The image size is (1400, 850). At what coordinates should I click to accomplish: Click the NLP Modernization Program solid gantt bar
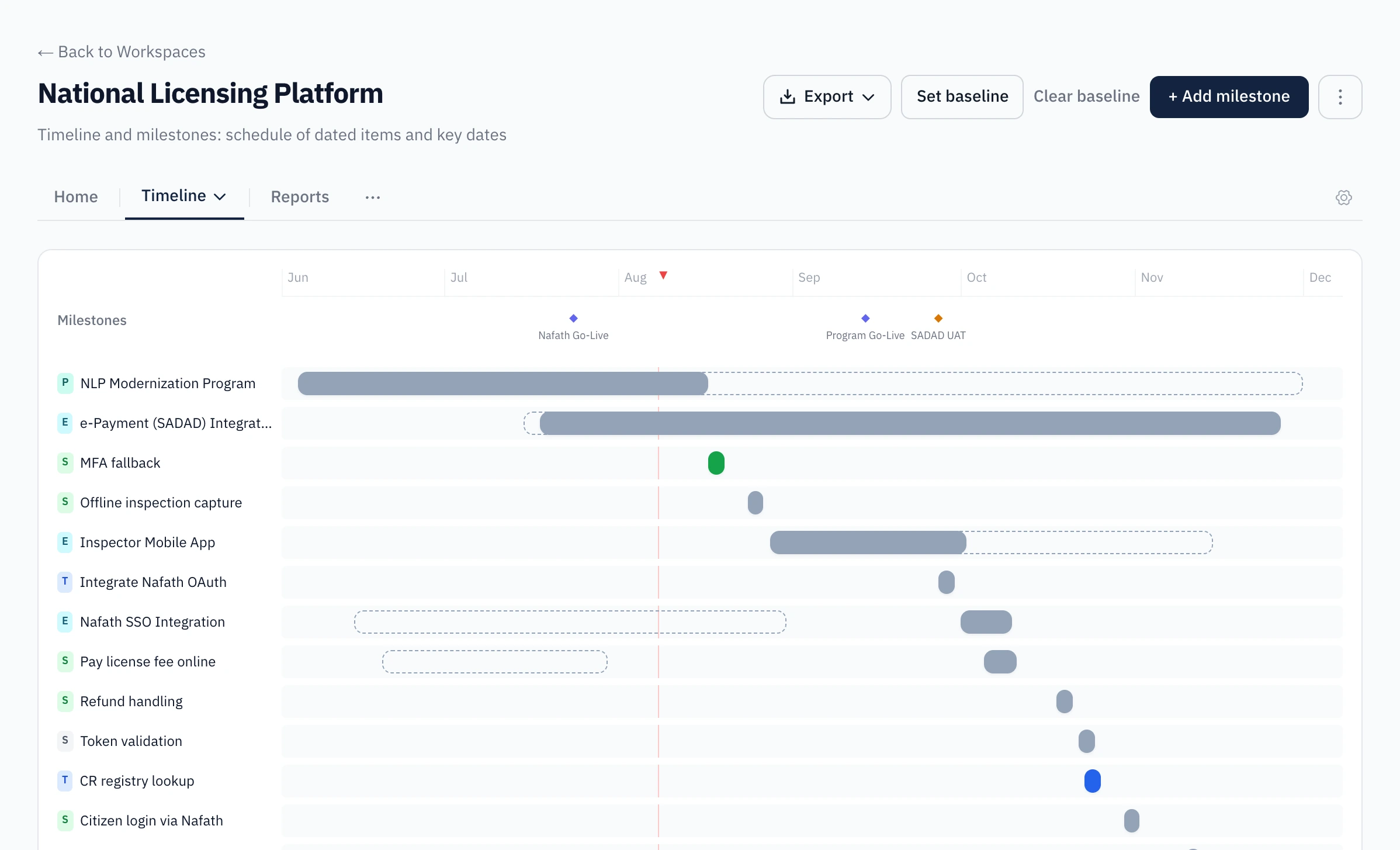[503, 383]
